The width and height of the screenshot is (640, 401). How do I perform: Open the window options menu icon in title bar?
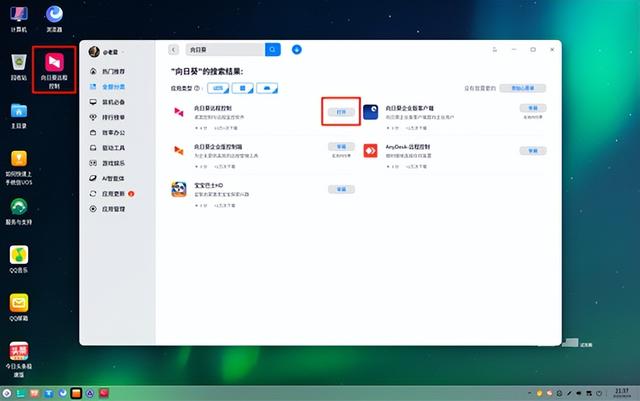click(494, 49)
